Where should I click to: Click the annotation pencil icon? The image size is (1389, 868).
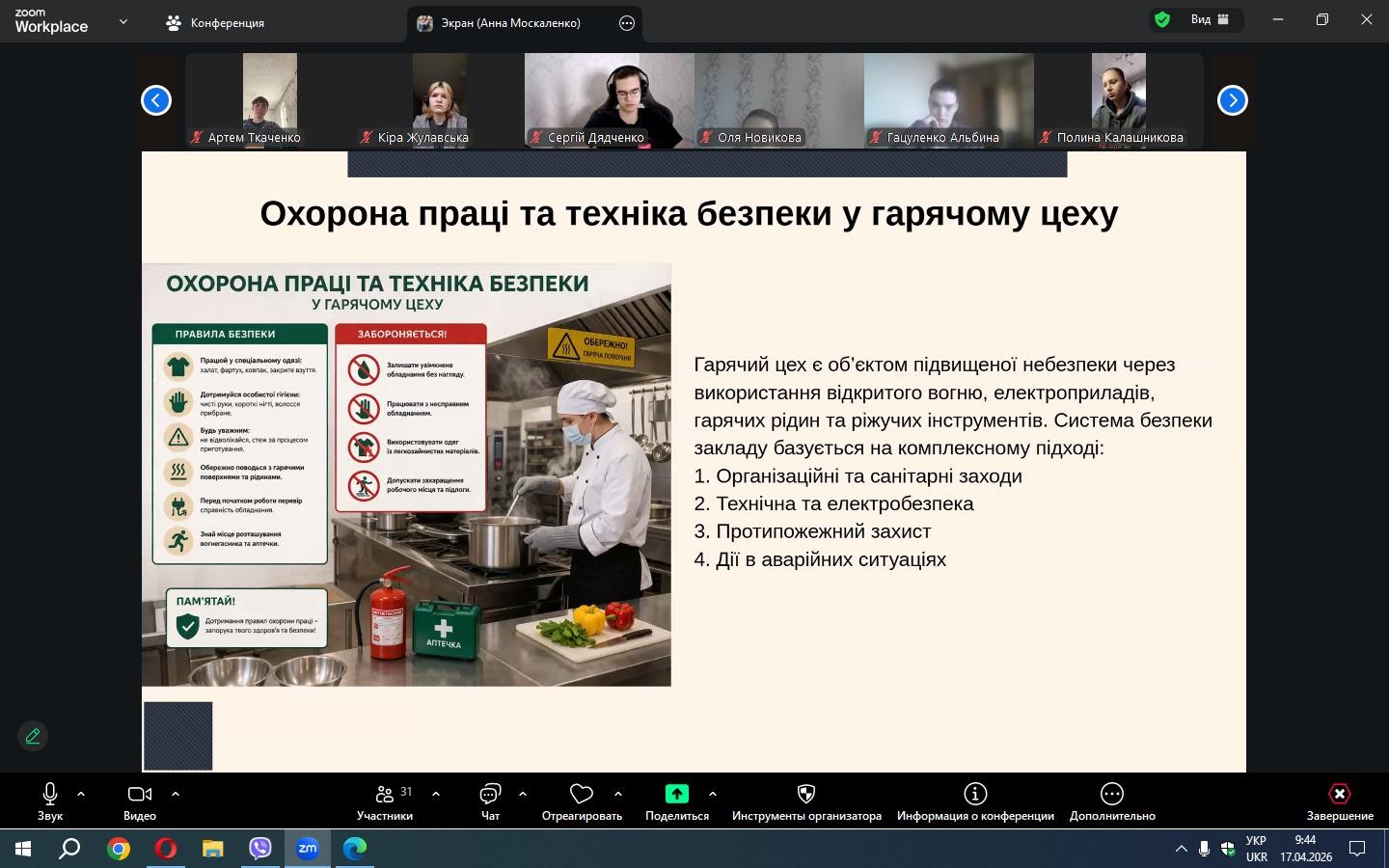(33, 737)
